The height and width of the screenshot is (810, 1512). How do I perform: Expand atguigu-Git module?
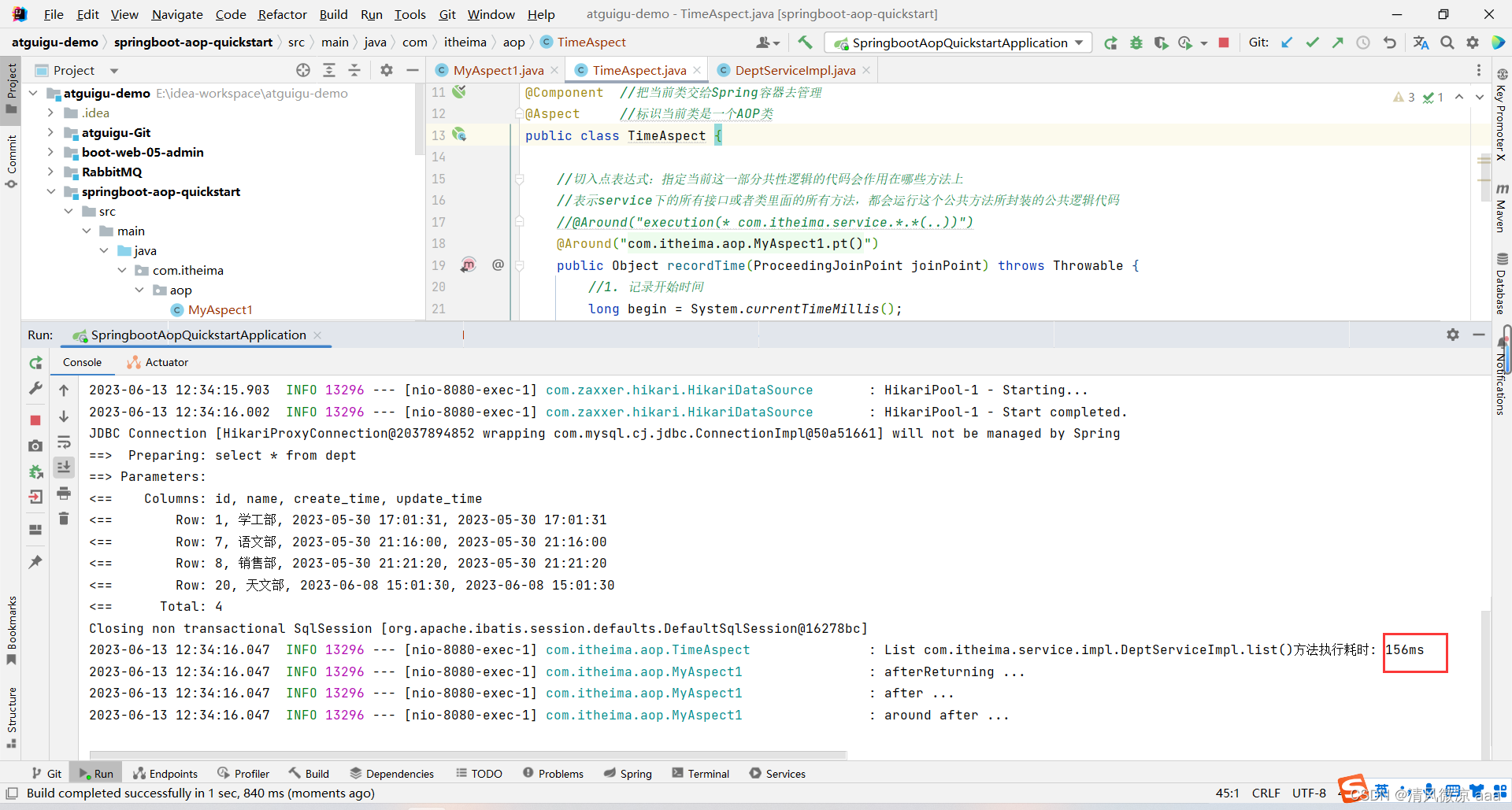pyautogui.click(x=51, y=132)
